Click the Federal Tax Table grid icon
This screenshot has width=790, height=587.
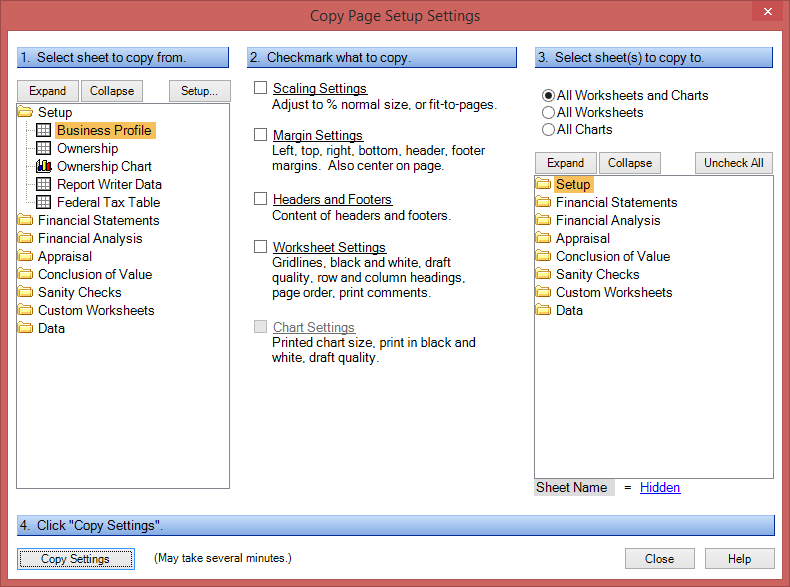pyautogui.click(x=43, y=202)
